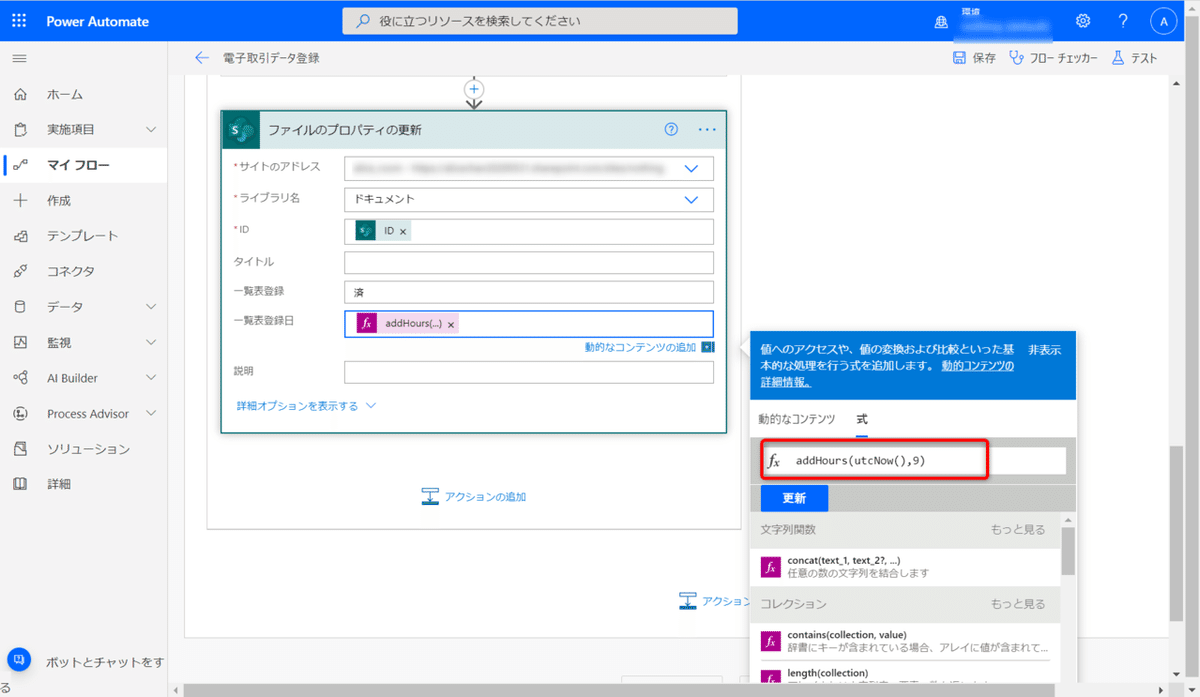Click the ID field
1200x697 pixels.
coord(529,231)
